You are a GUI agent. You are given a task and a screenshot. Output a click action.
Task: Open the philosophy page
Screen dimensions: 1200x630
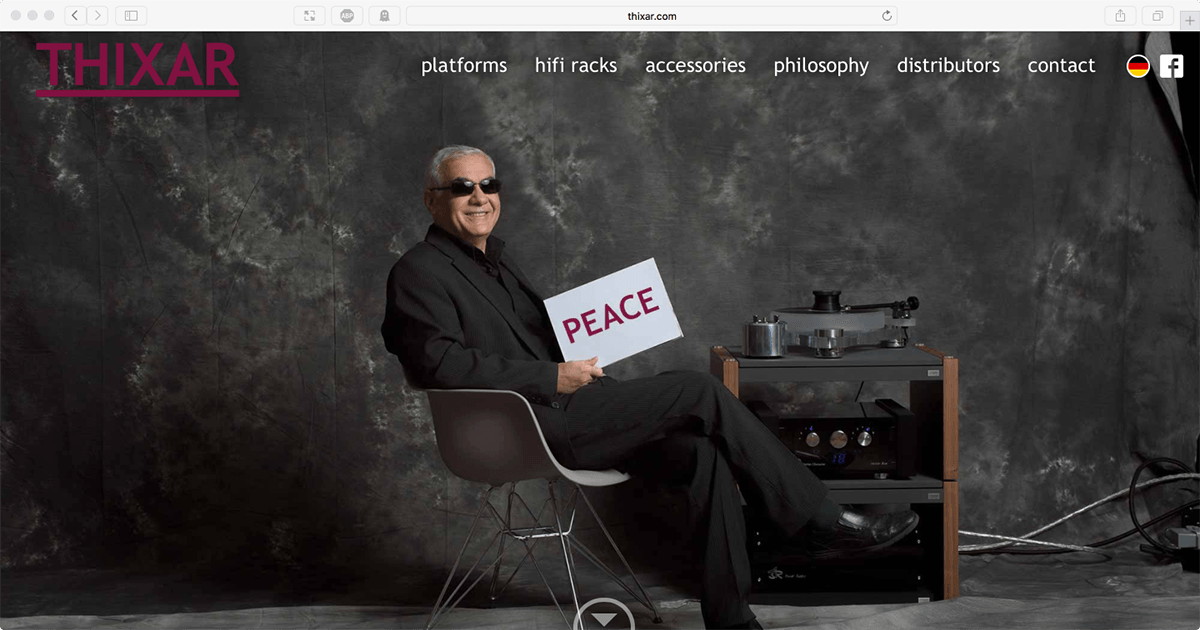(821, 66)
